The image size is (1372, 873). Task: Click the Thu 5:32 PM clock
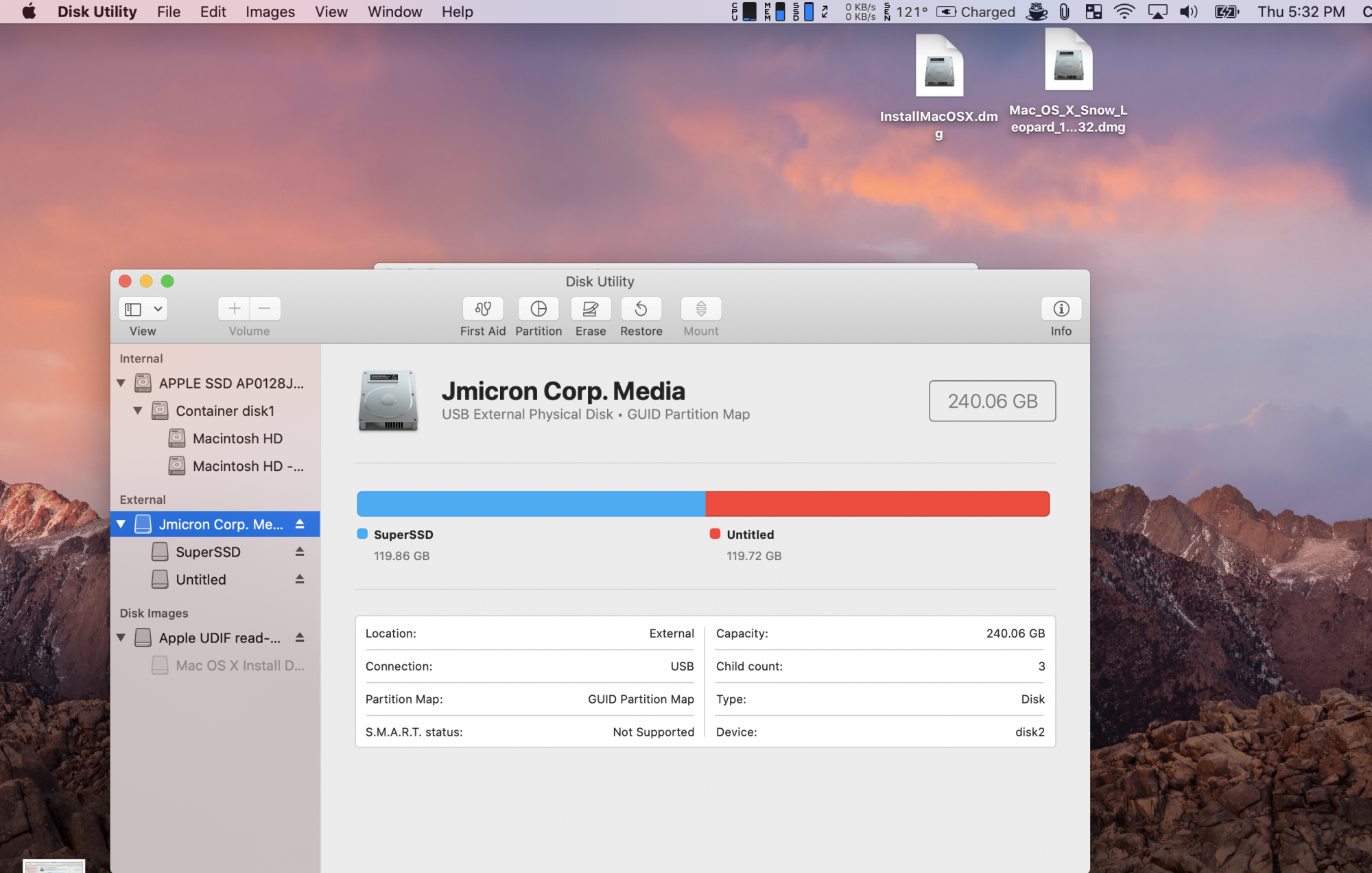tap(1301, 12)
